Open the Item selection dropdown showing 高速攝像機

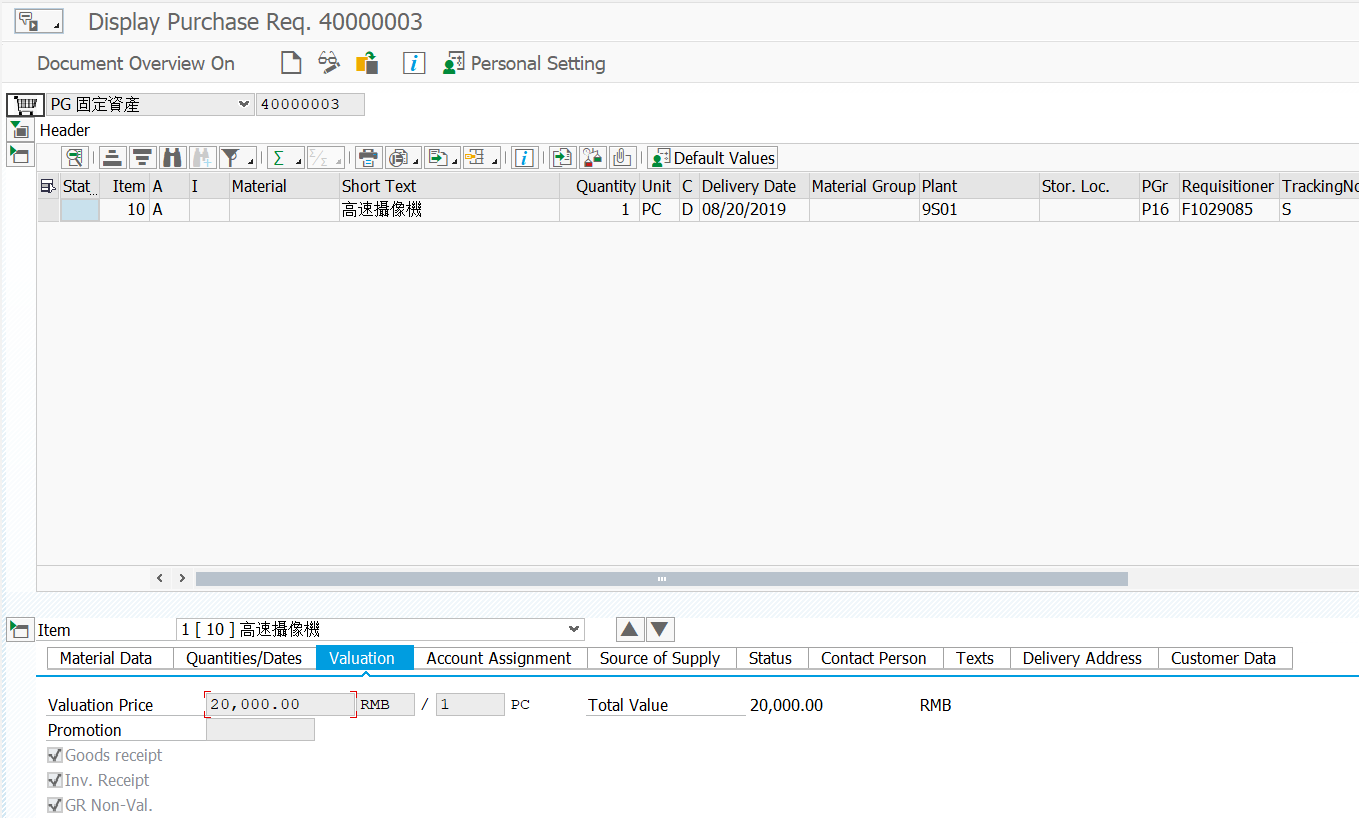pos(573,629)
